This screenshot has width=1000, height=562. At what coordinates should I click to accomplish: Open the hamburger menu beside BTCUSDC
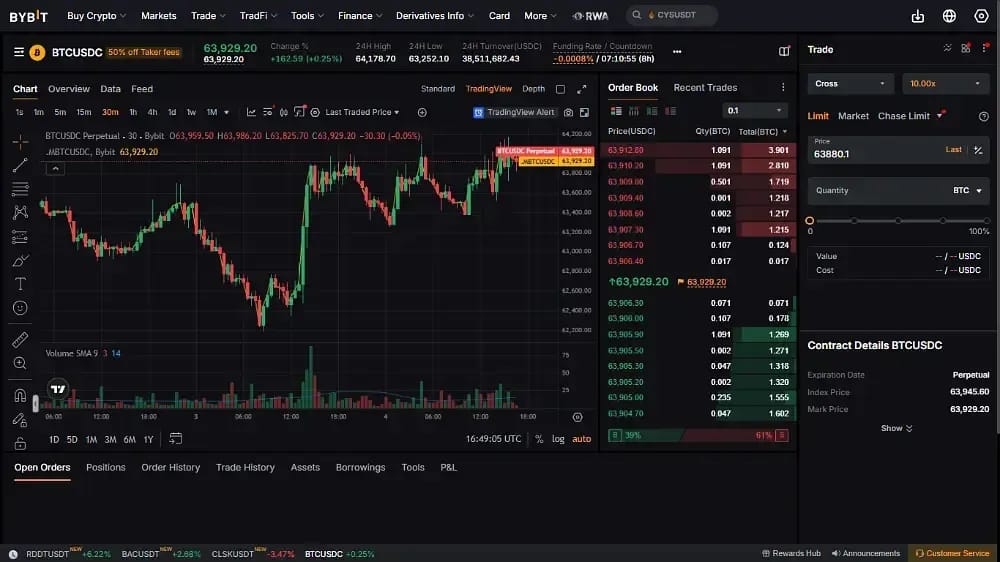tap(18, 52)
